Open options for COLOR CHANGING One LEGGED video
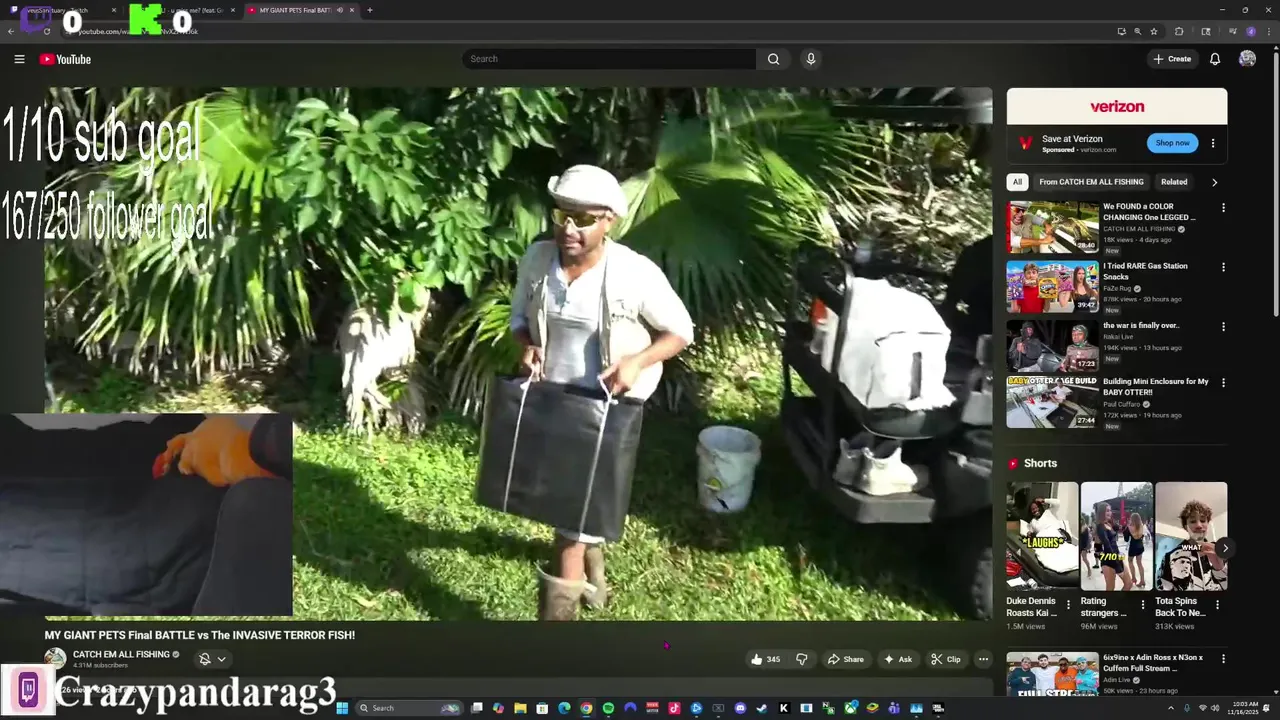 pyautogui.click(x=1223, y=208)
